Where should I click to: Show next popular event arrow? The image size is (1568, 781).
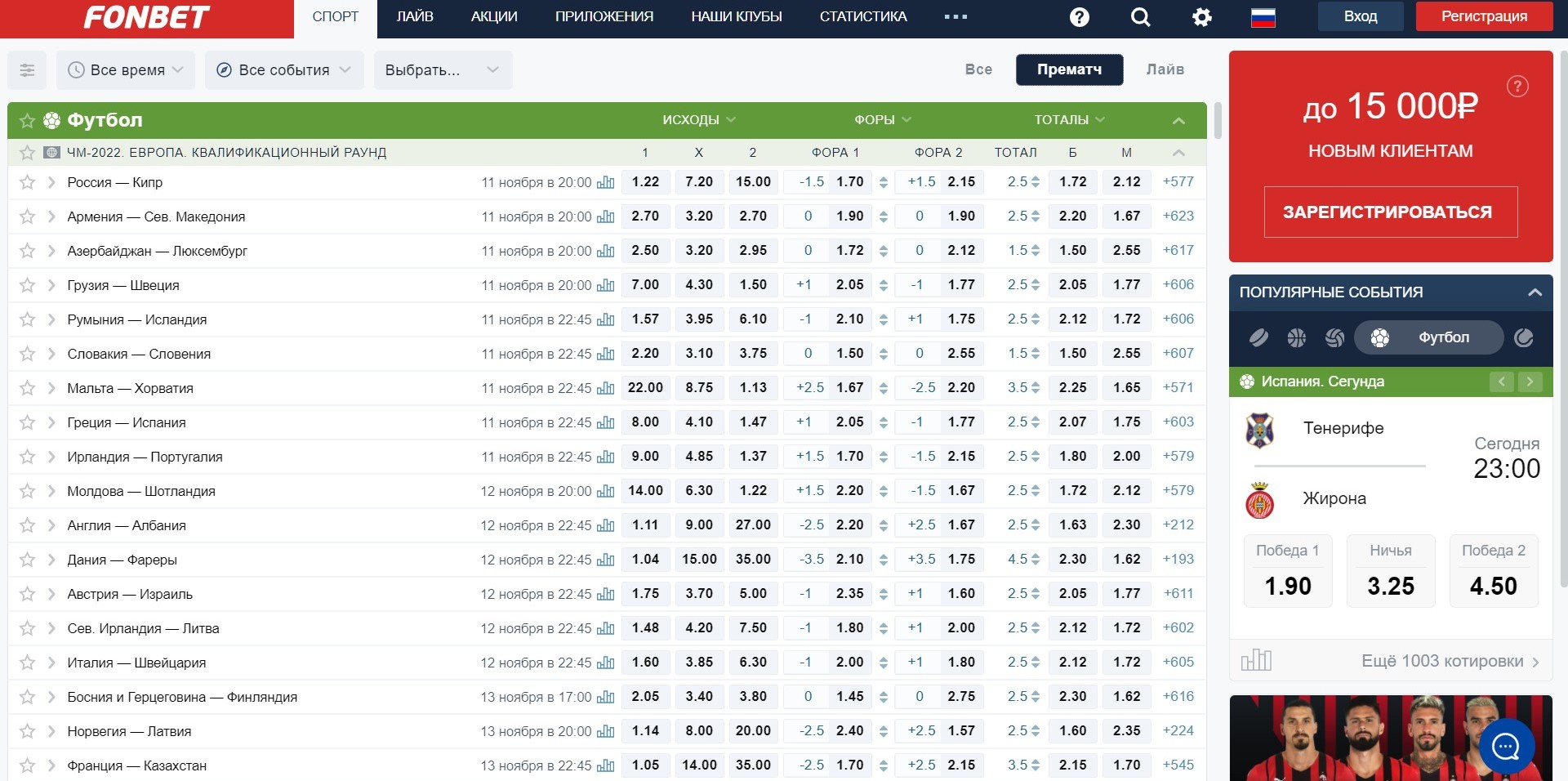coord(1530,382)
